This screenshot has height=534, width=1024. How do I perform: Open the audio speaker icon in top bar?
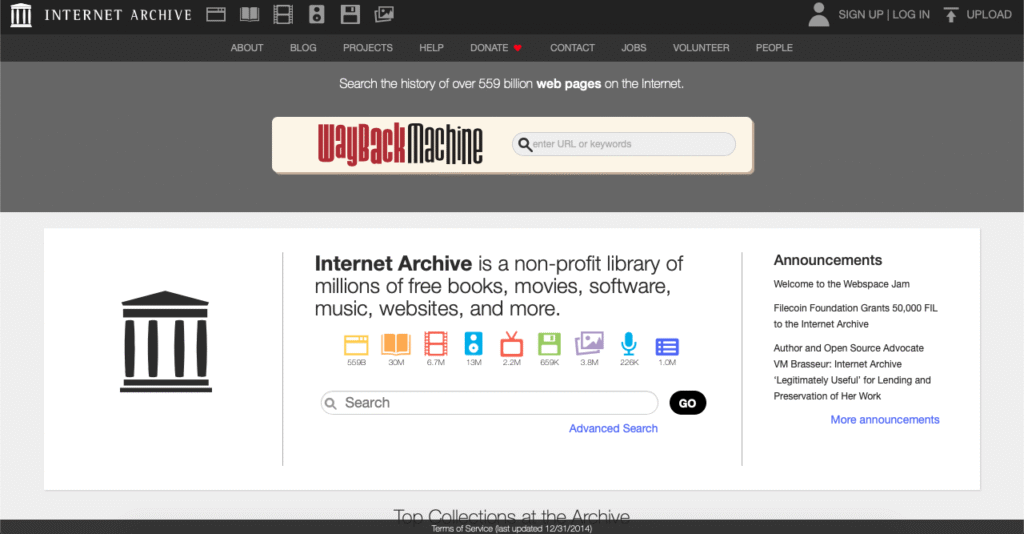[x=317, y=14]
